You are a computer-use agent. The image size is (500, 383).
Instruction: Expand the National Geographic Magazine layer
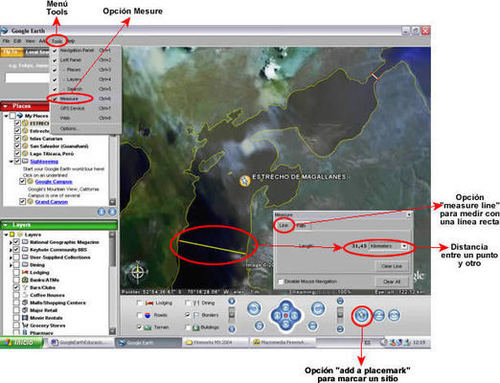10,242
